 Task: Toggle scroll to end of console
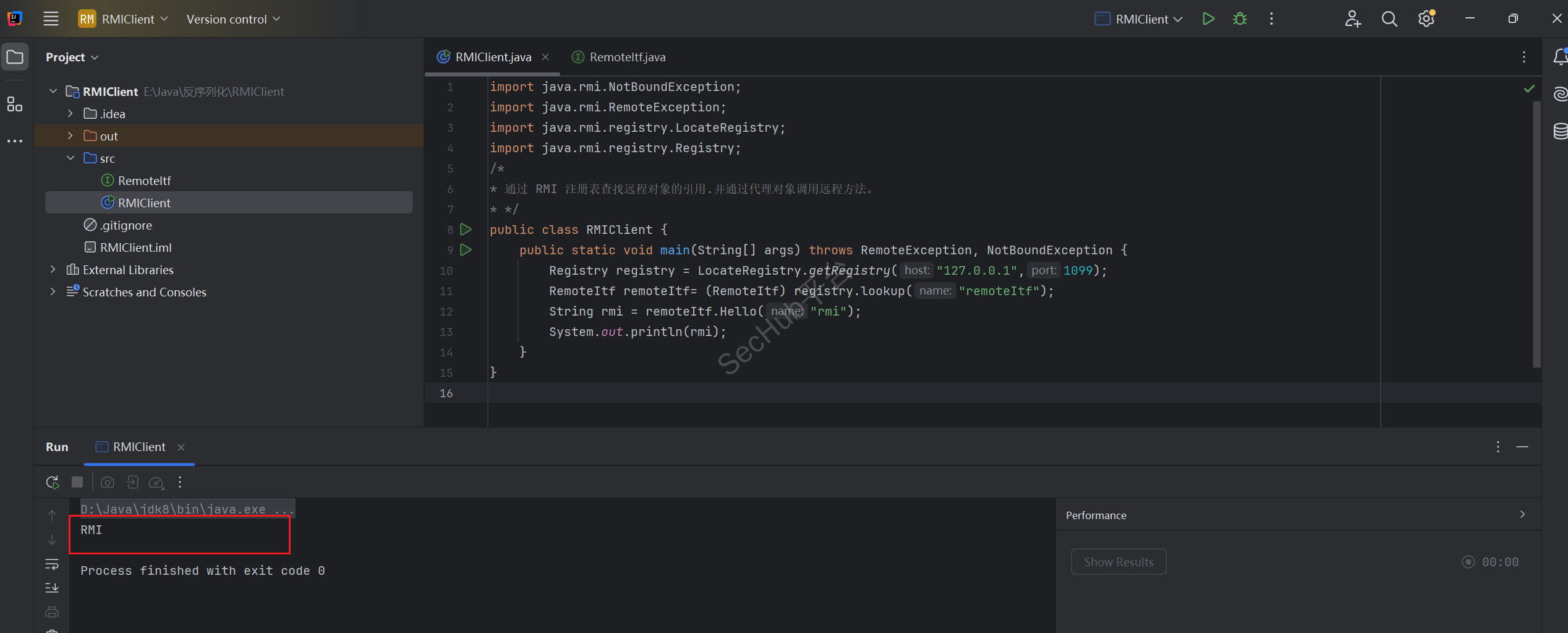click(x=52, y=587)
